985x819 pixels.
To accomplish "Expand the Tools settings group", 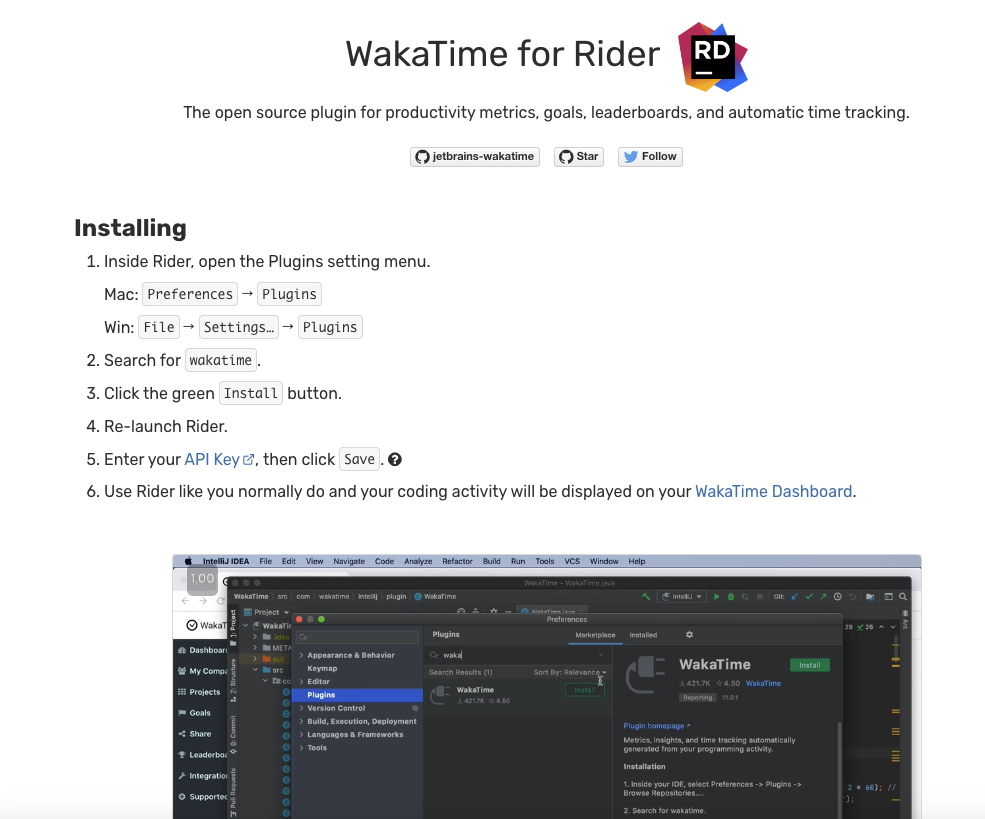I will point(302,747).
